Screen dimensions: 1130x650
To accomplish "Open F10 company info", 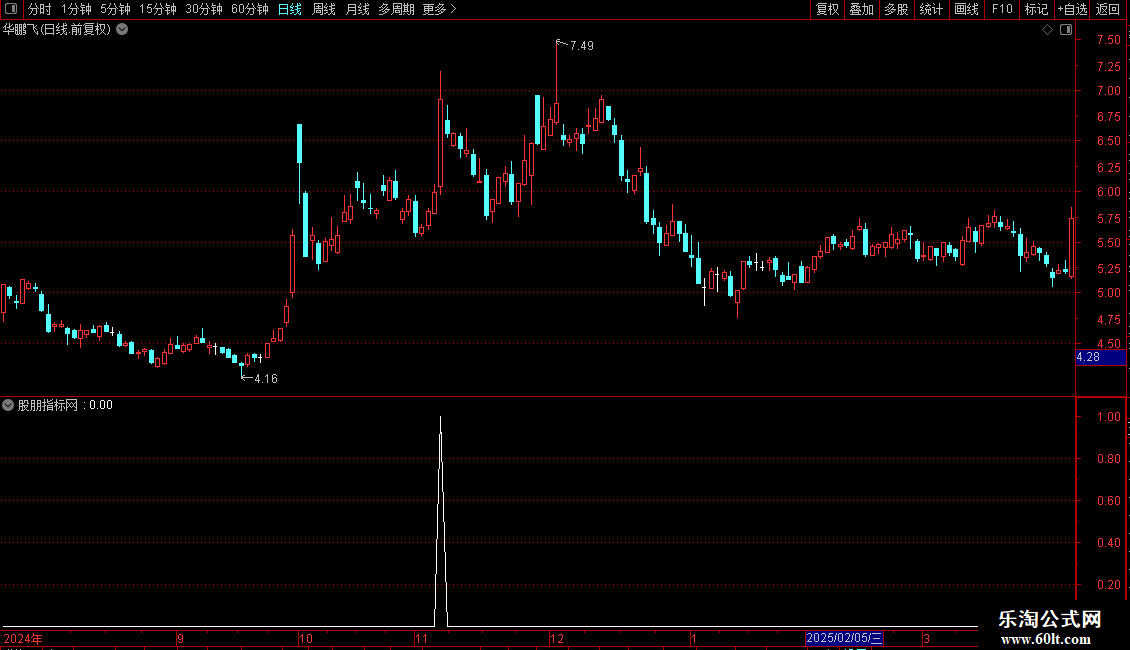I will click(x=1002, y=9).
